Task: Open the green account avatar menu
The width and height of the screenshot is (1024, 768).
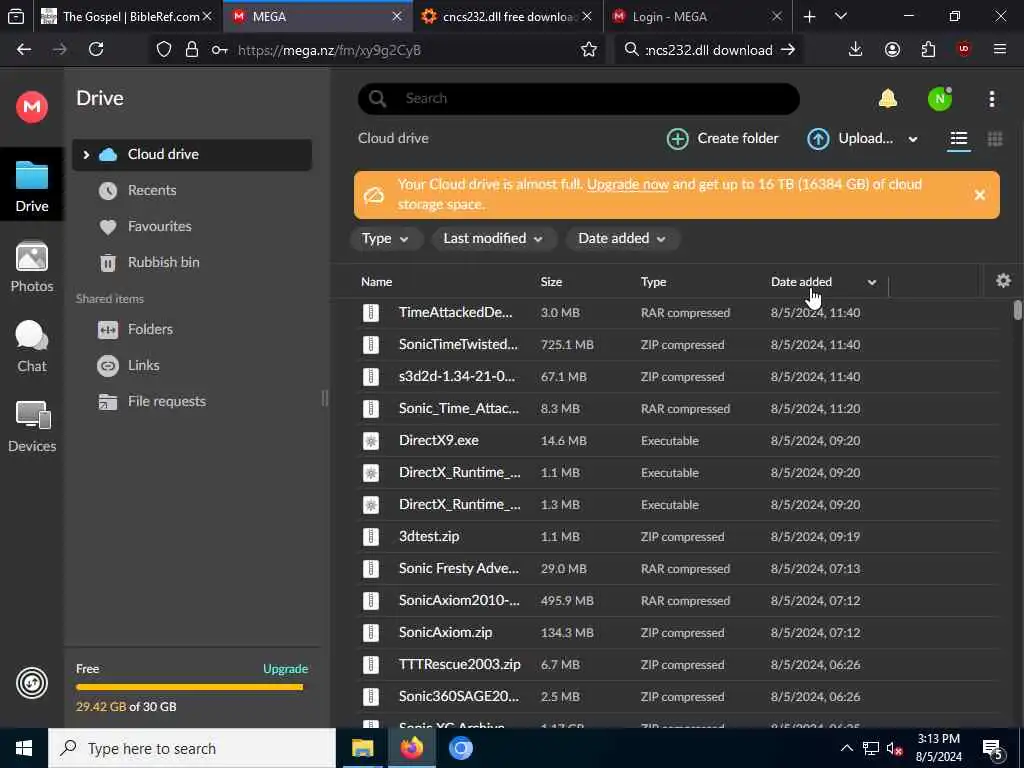Action: 939,99
